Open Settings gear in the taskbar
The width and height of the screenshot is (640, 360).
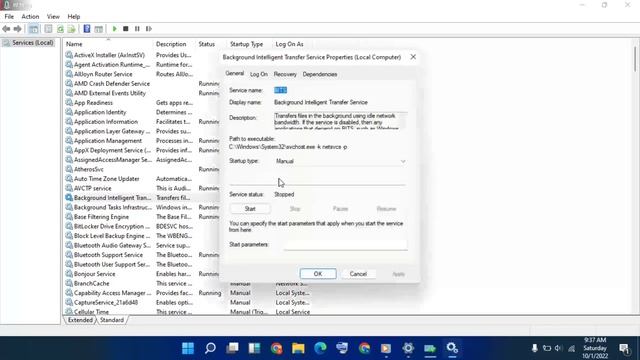(408, 348)
